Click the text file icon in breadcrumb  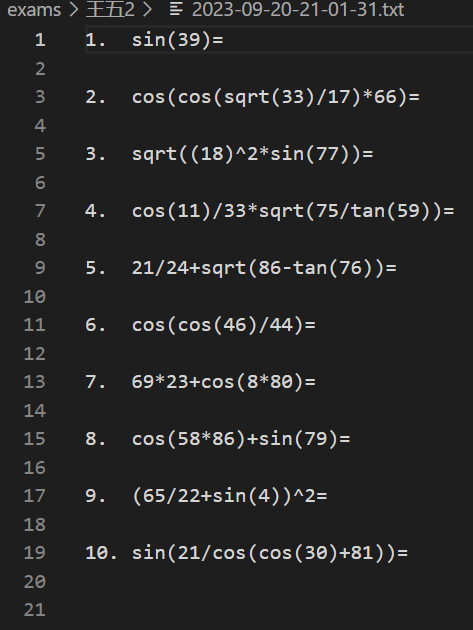tap(176, 9)
